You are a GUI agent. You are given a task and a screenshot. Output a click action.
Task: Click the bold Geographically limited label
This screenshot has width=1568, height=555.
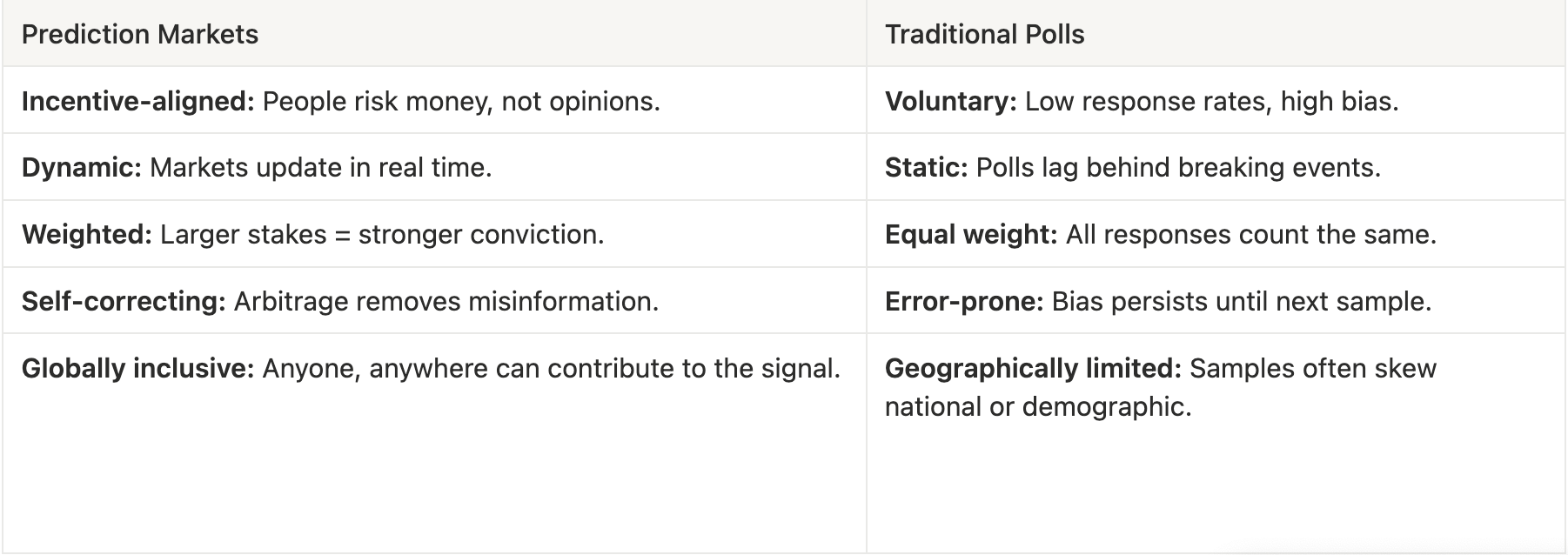1033,369
